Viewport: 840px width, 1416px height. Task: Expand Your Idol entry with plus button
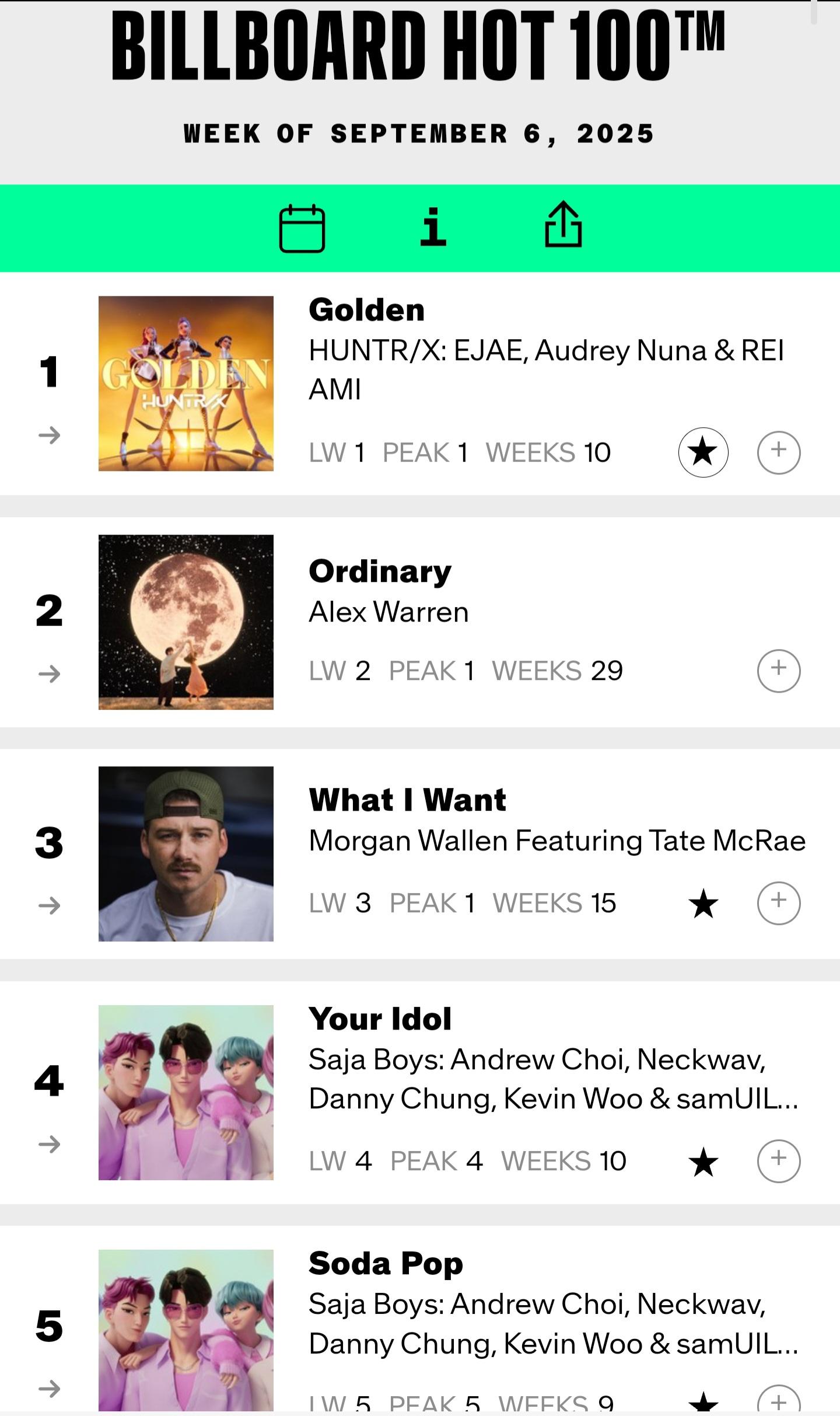778,1161
